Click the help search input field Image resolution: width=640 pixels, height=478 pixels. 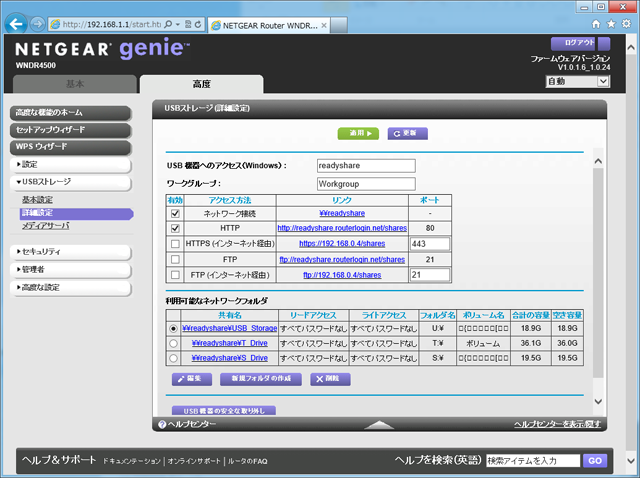[x=532, y=460]
